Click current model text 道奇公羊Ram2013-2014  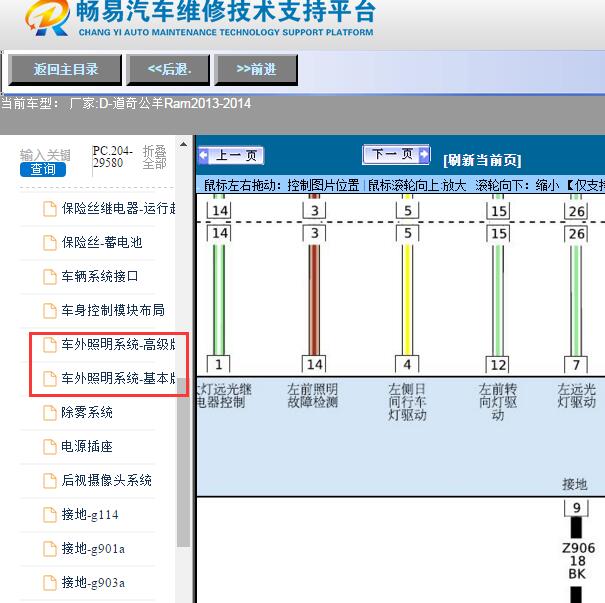pyautogui.click(x=181, y=103)
